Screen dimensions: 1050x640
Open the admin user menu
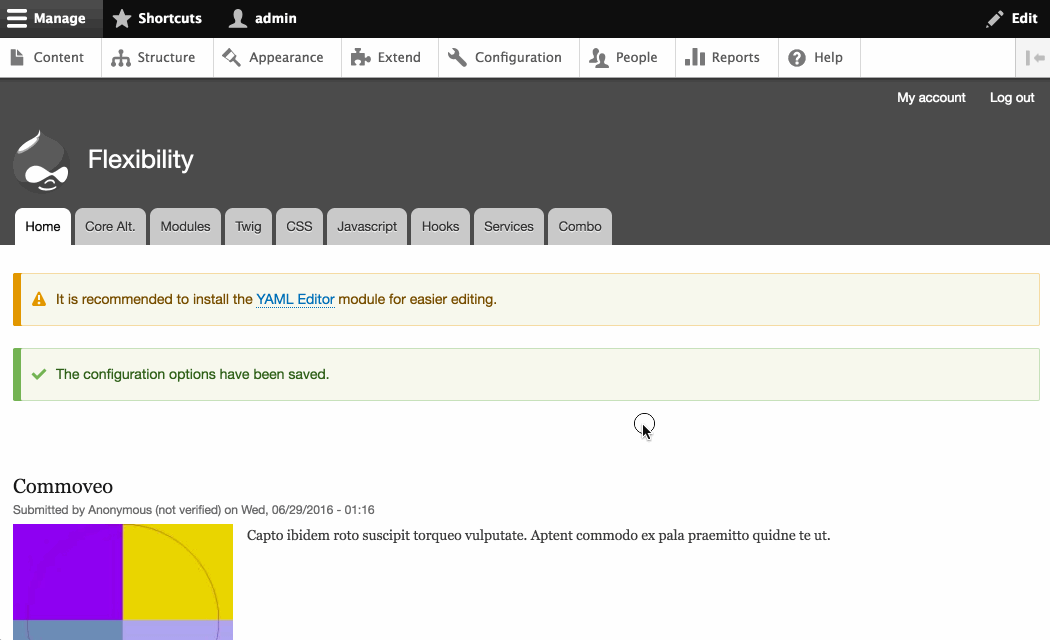coord(262,18)
